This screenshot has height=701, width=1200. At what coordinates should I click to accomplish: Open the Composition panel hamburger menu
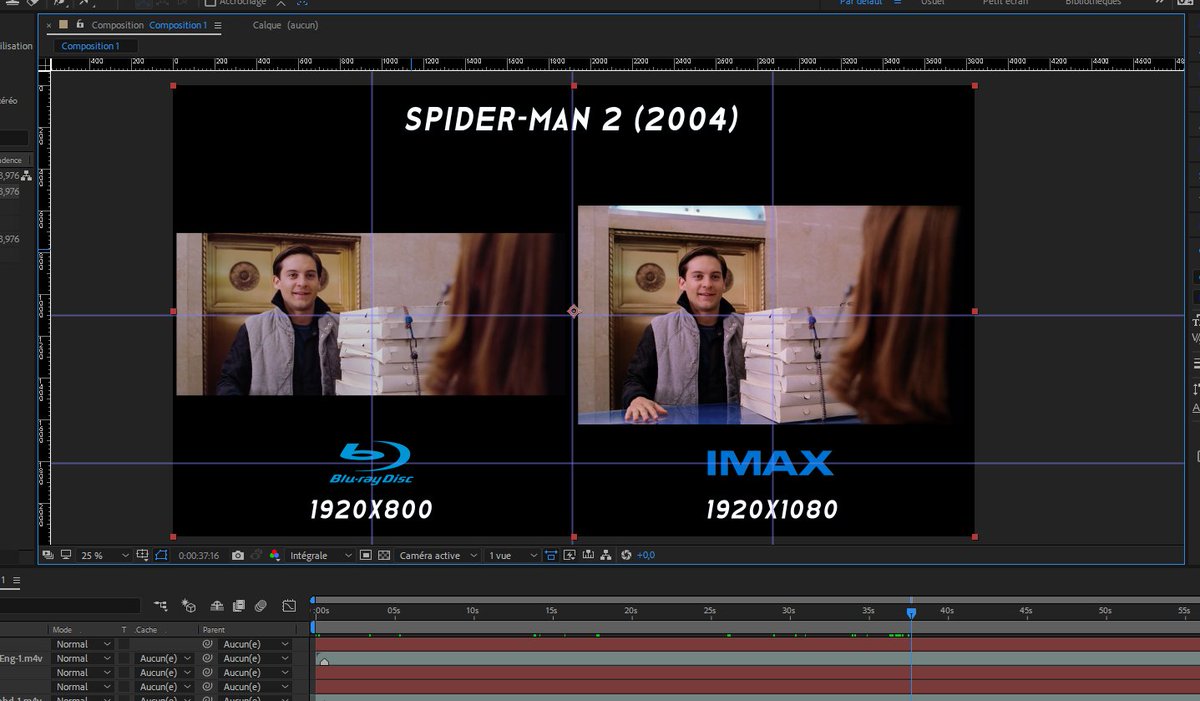[219, 25]
